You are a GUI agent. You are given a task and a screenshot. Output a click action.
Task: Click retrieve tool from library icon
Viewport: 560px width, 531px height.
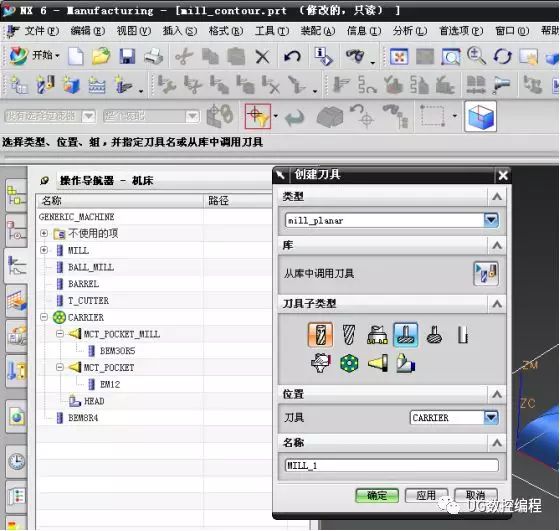486,274
